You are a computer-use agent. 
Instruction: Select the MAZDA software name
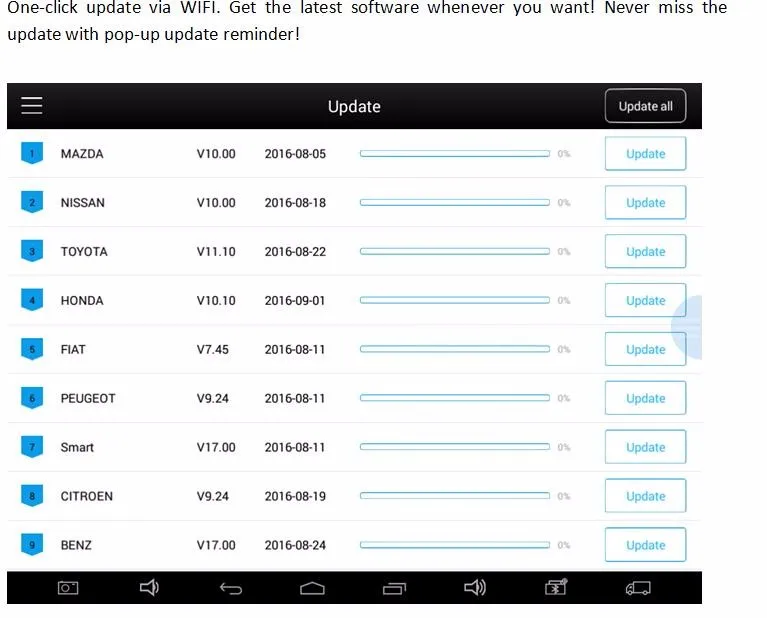coord(82,154)
